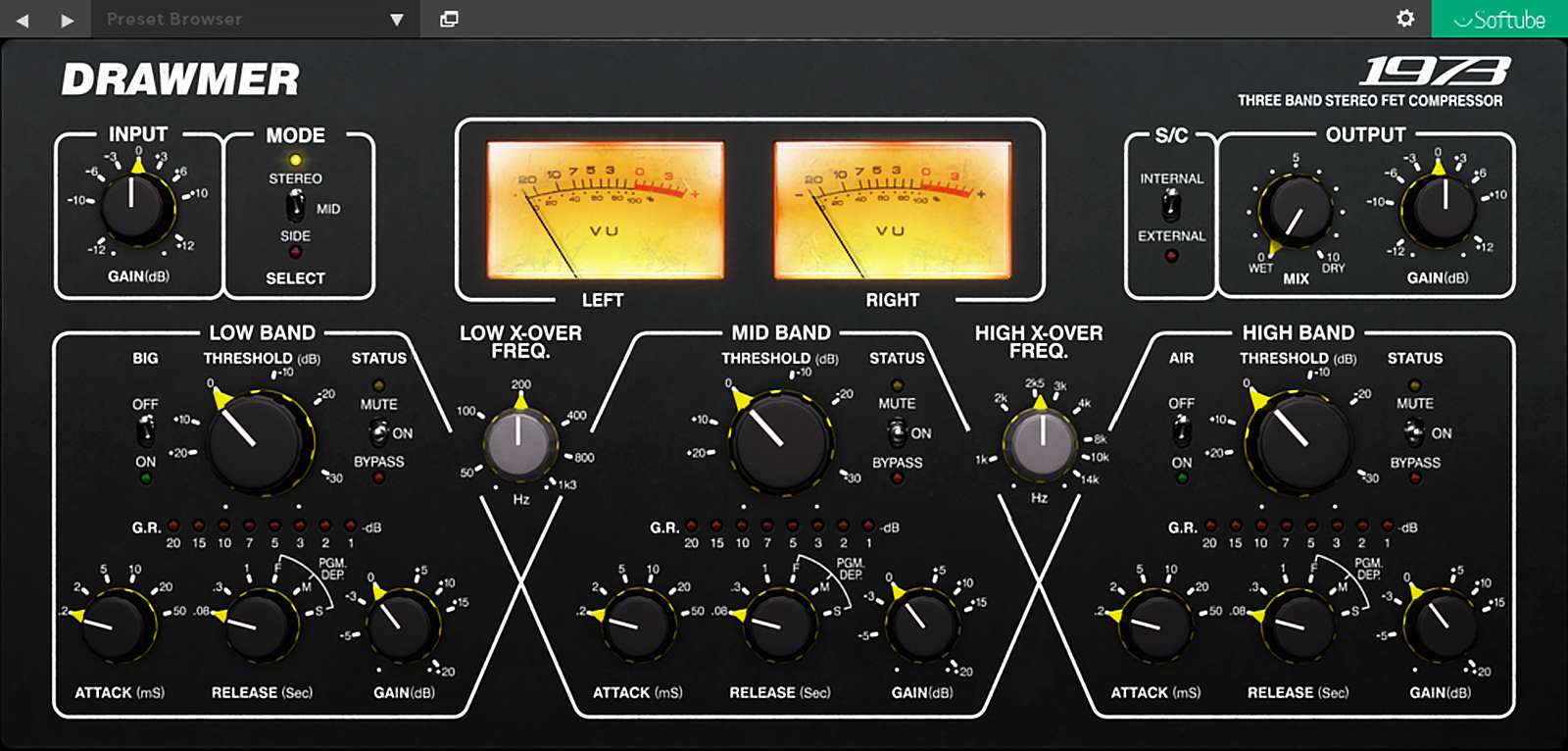This screenshot has width=1568, height=751.
Task: Toggle the Stereo/Mid/Side mode switch
Action: (295, 207)
